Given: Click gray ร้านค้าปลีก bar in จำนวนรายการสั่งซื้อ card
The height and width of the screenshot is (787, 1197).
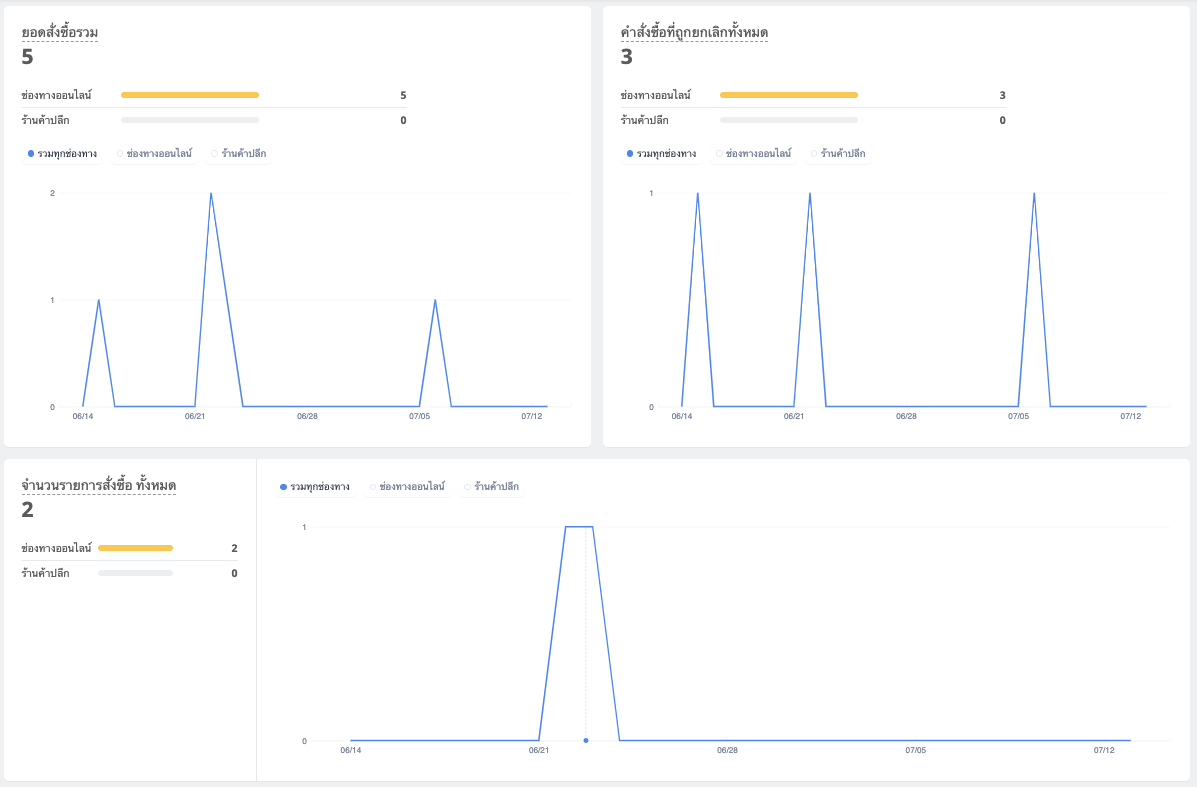Looking at the screenshot, I should tap(135, 573).
